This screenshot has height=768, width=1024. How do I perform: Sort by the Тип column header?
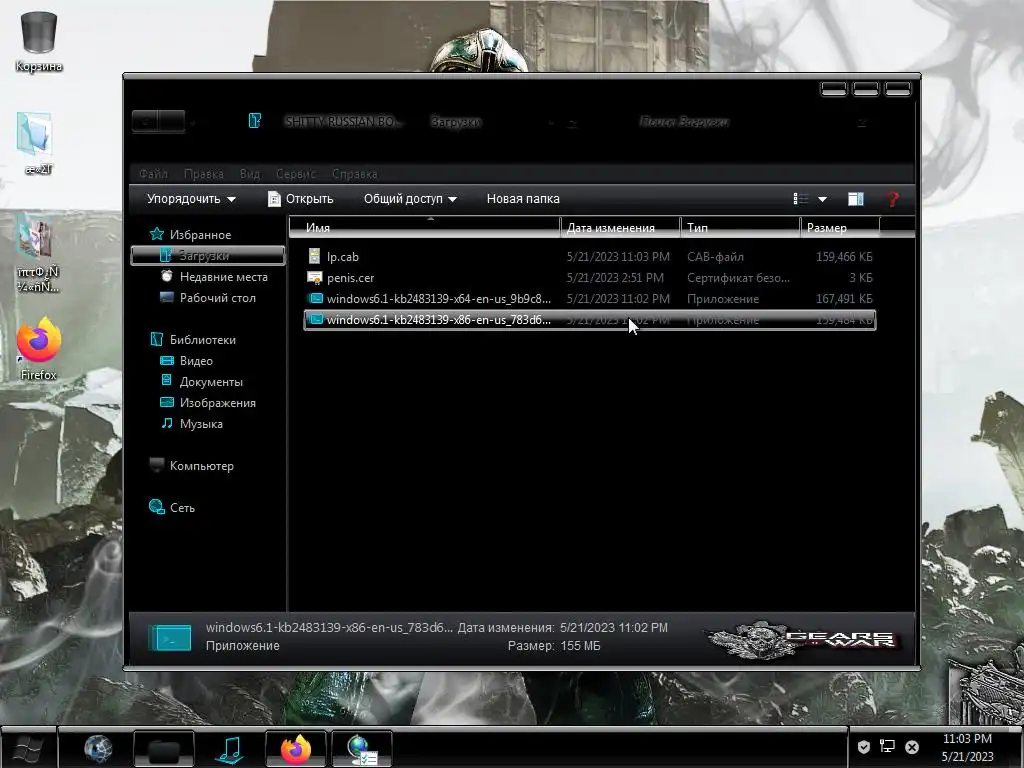(x=741, y=227)
